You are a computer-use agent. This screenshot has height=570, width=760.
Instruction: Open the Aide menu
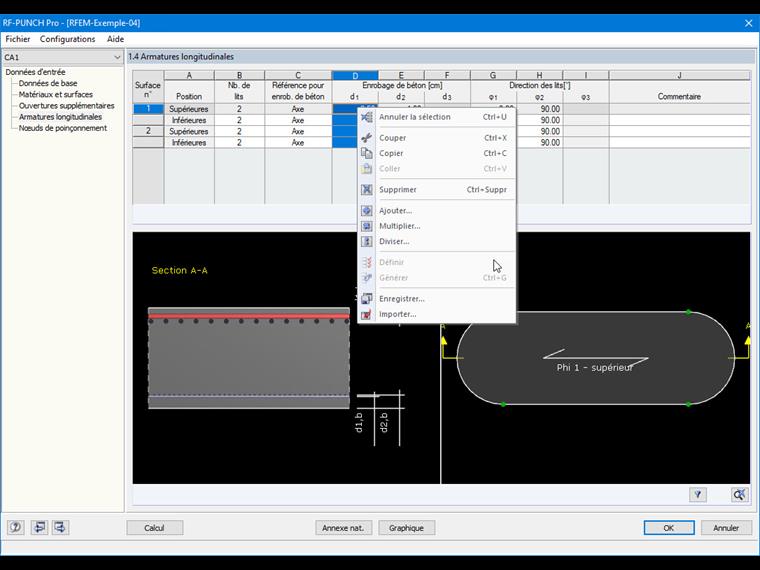point(115,39)
